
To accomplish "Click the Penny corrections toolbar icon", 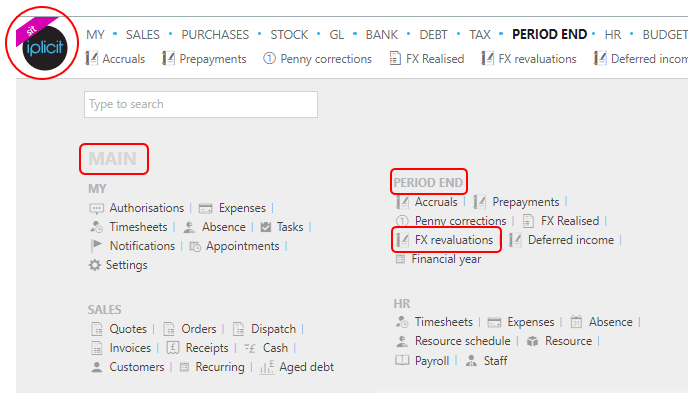I will coord(269,58).
